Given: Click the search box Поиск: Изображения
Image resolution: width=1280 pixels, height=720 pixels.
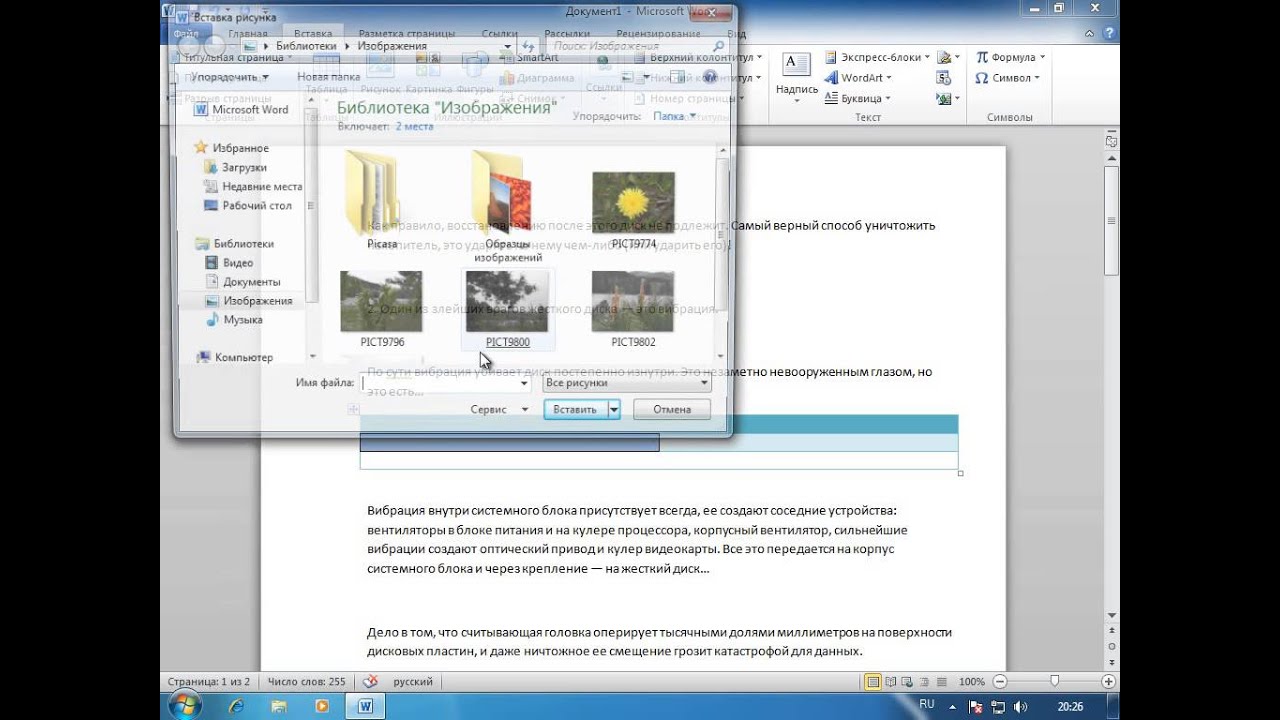Looking at the screenshot, I should pyautogui.click(x=638, y=46).
